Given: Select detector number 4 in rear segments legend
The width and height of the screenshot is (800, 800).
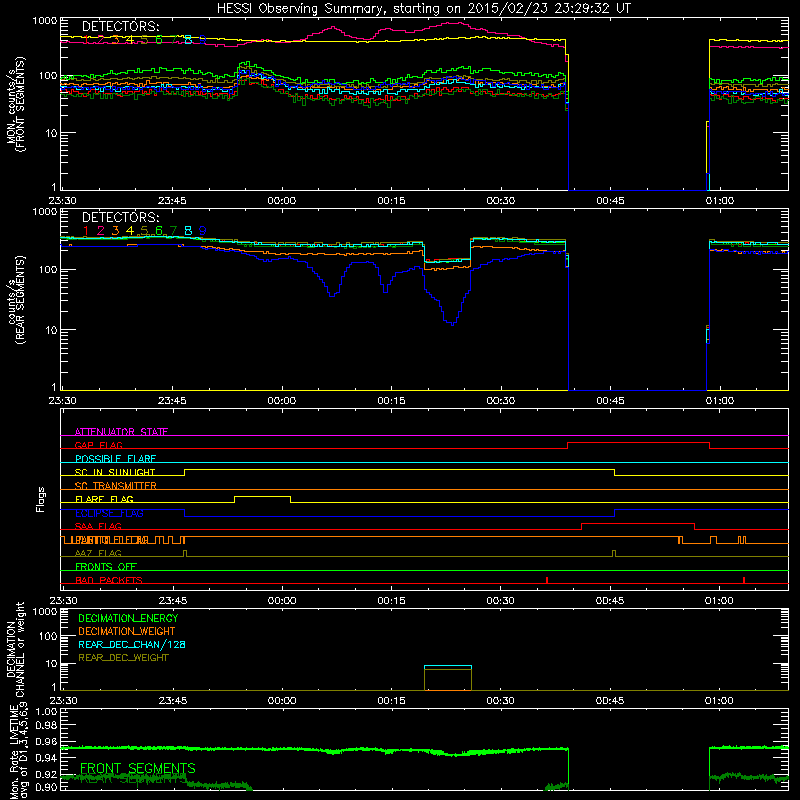Looking at the screenshot, I should pyautogui.click(x=130, y=231).
